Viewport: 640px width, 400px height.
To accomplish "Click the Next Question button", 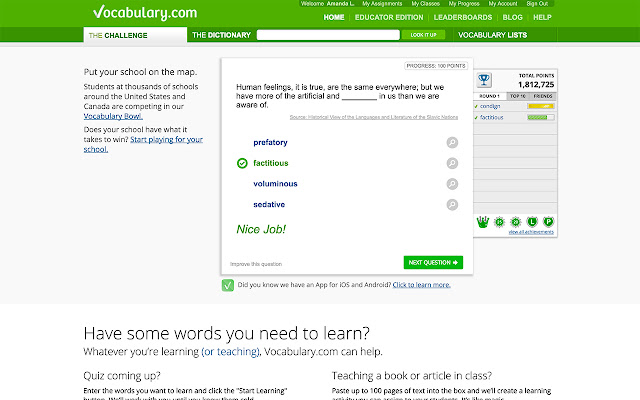I will pyautogui.click(x=433, y=262).
